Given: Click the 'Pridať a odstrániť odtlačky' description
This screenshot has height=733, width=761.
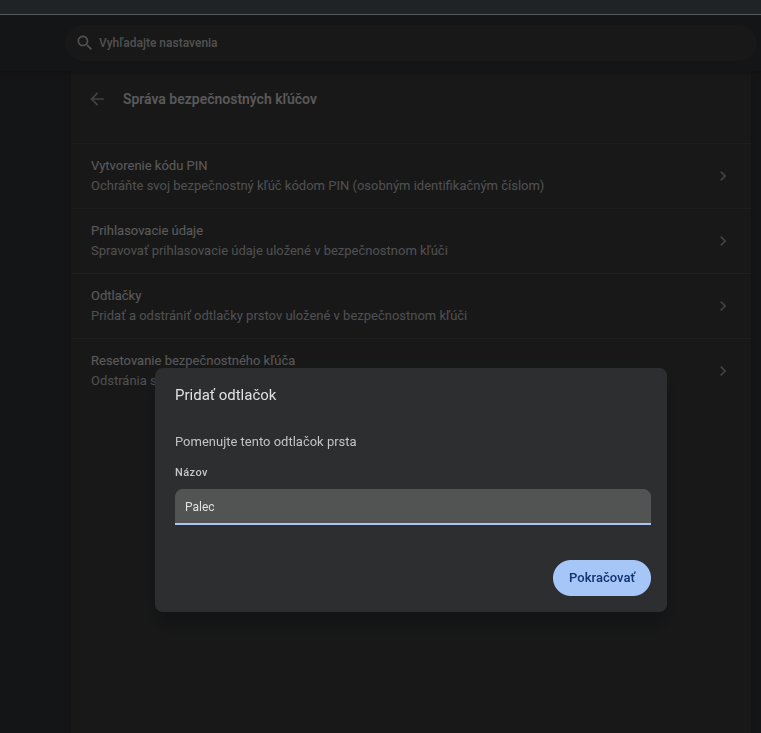Looking at the screenshot, I should tap(279, 316).
